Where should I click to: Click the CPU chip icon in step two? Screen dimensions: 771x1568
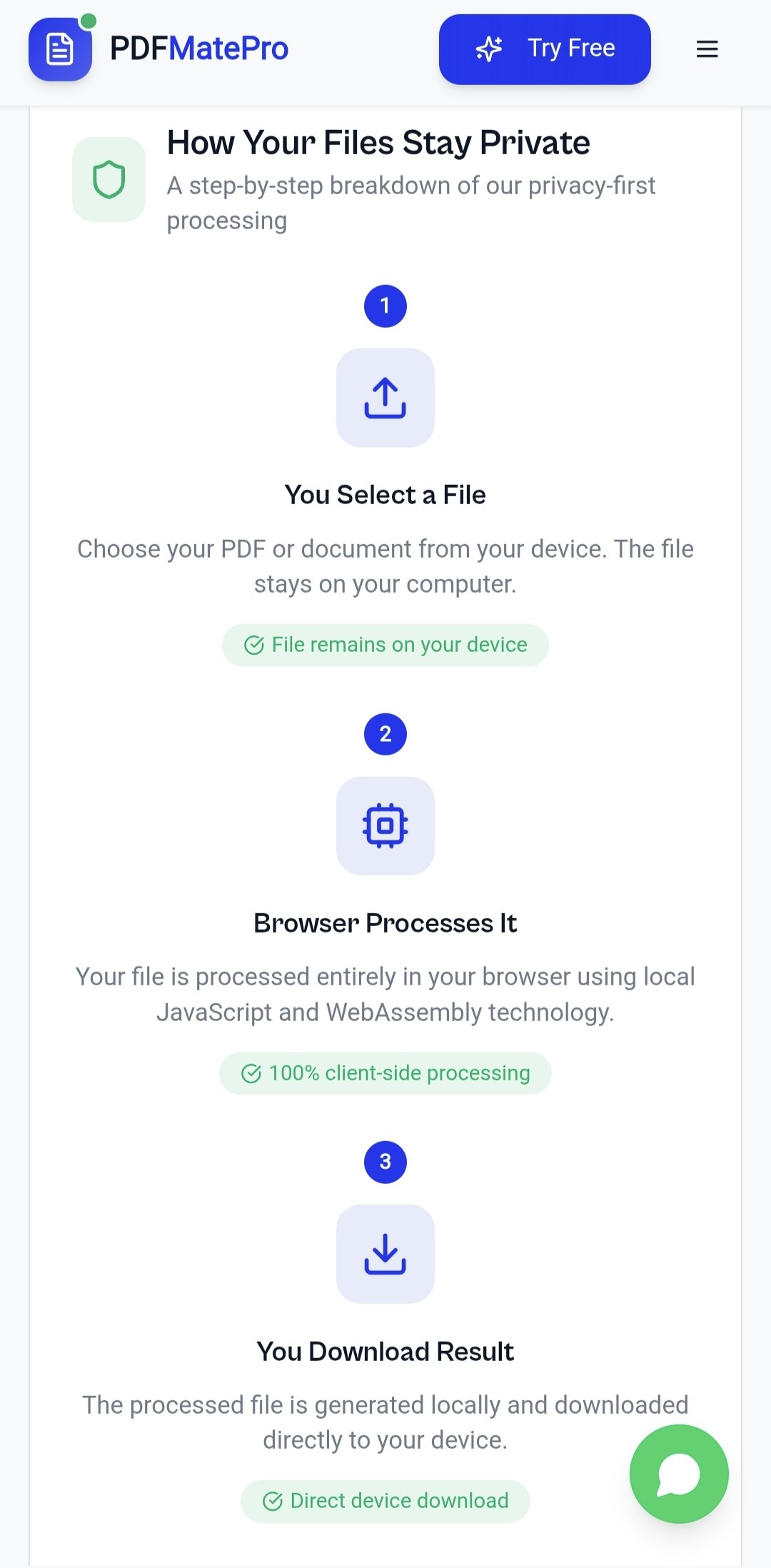click(385, 826)
